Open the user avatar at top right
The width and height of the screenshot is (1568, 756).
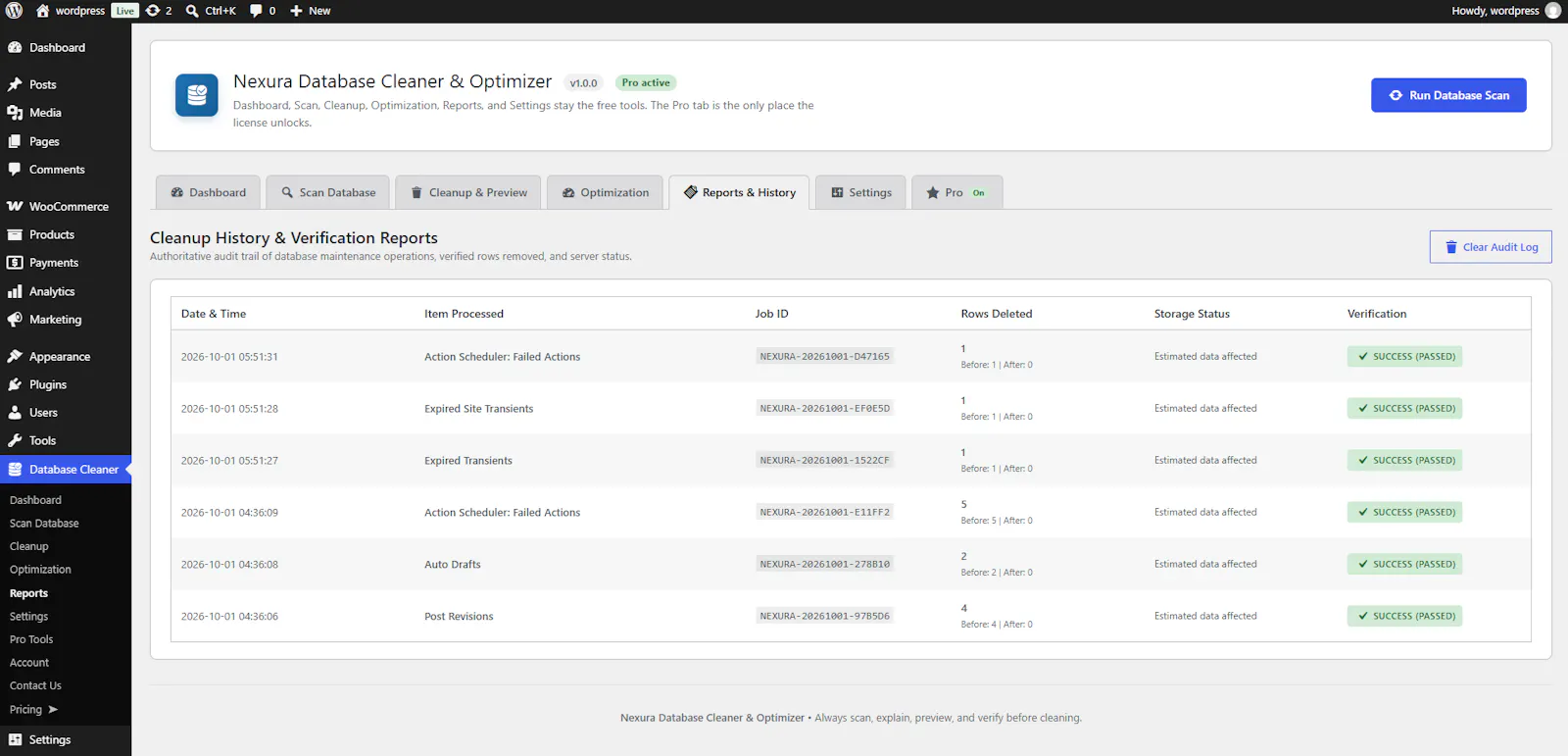(1553, 11)
